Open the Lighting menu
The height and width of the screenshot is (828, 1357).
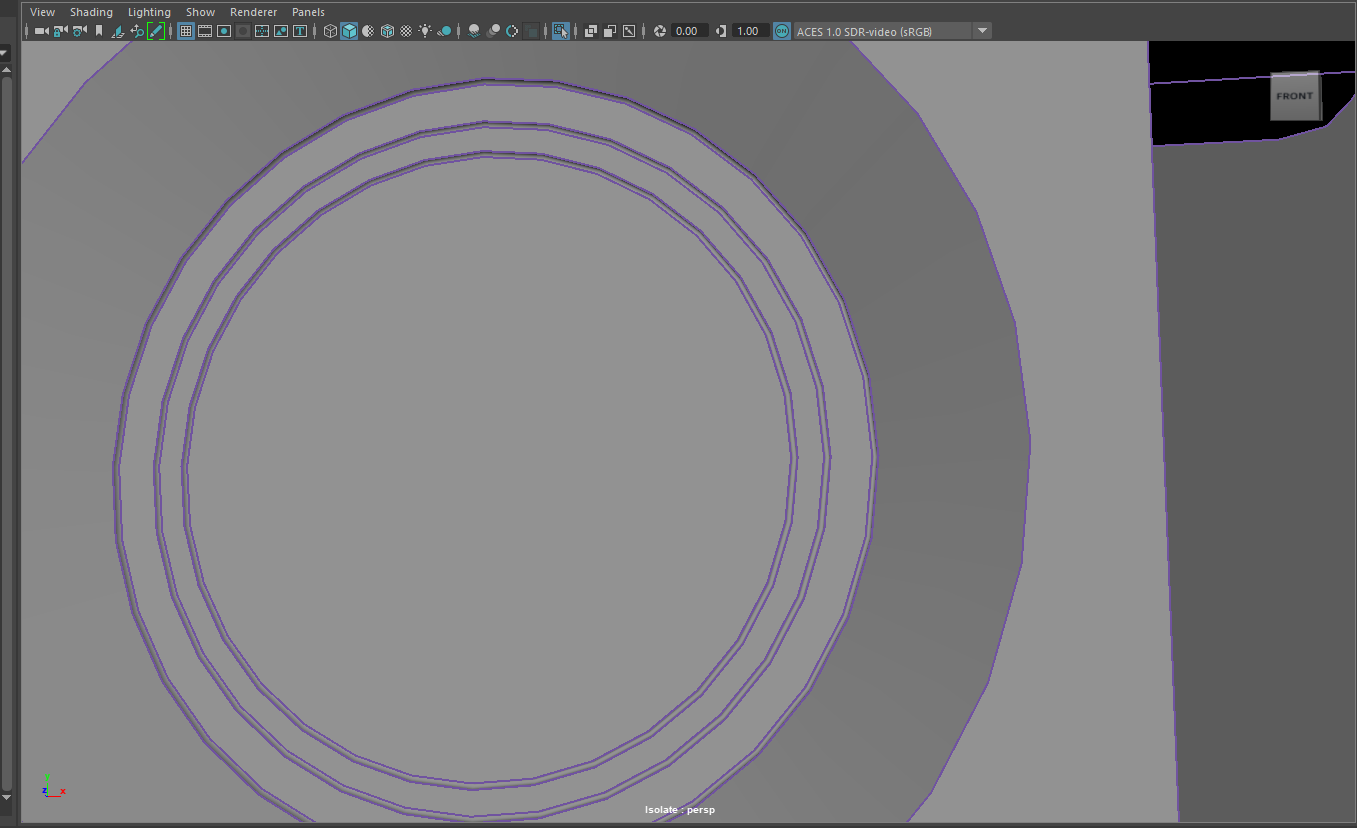pos(149,12)
